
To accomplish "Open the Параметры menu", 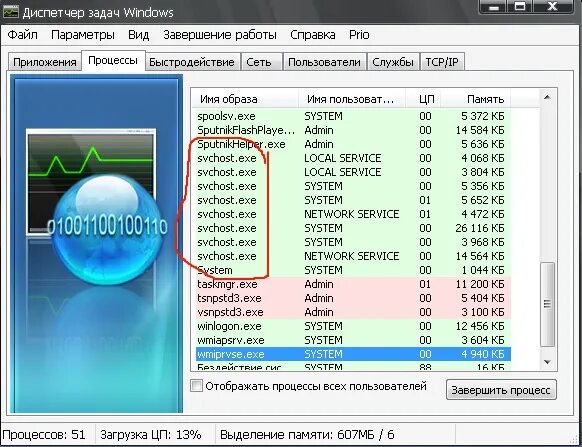I will 83,35.
